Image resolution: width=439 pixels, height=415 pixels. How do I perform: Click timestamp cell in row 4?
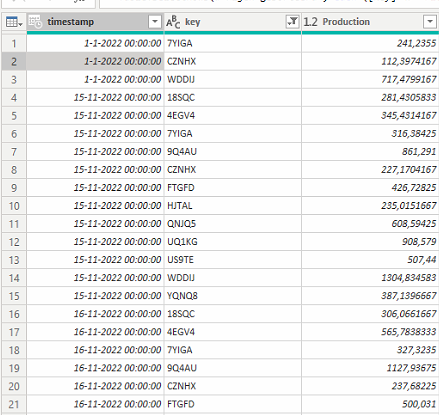pyautogui.click(x=95, y=97)
